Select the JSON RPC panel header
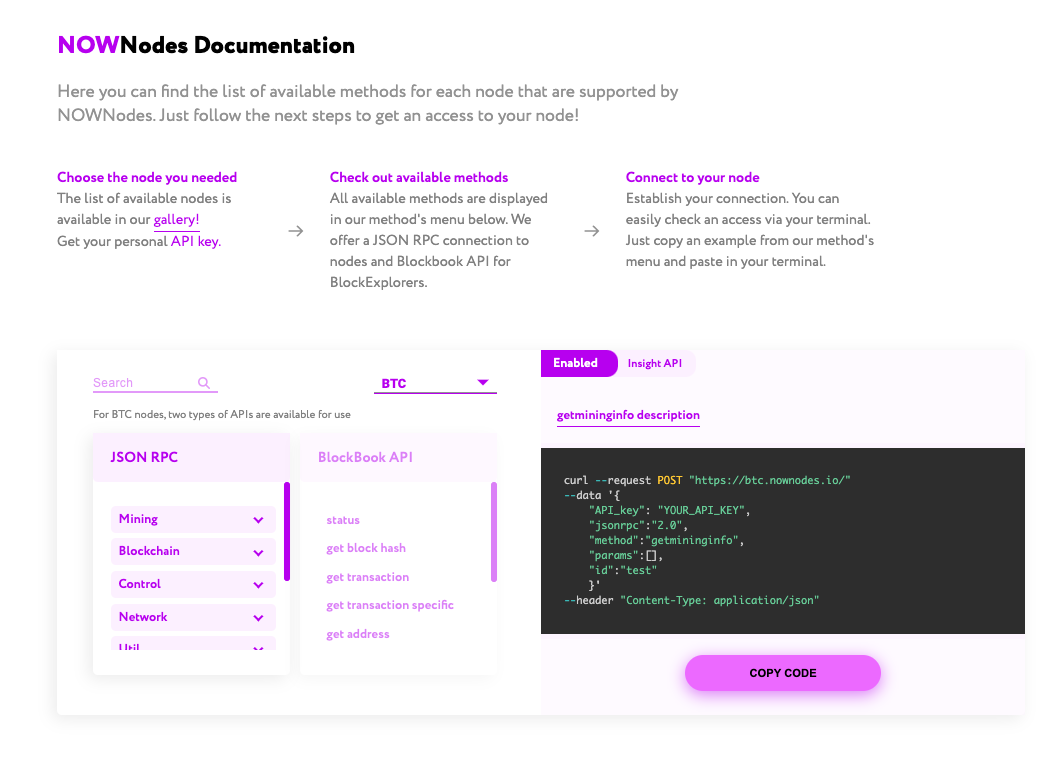Viewport: 1053px width, 758px height. tap(191, 457)
